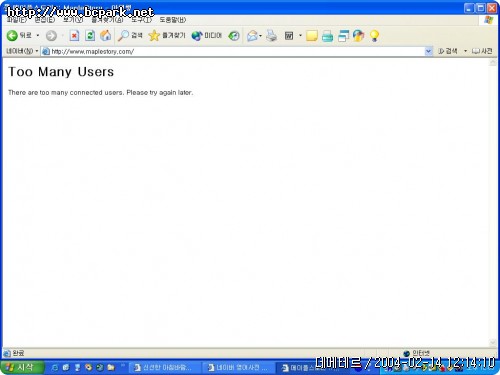Viewport: 500px width, 375px height.
Task: Open the 즐겨찾기(A) menu
Action: (x=107, y=20)
